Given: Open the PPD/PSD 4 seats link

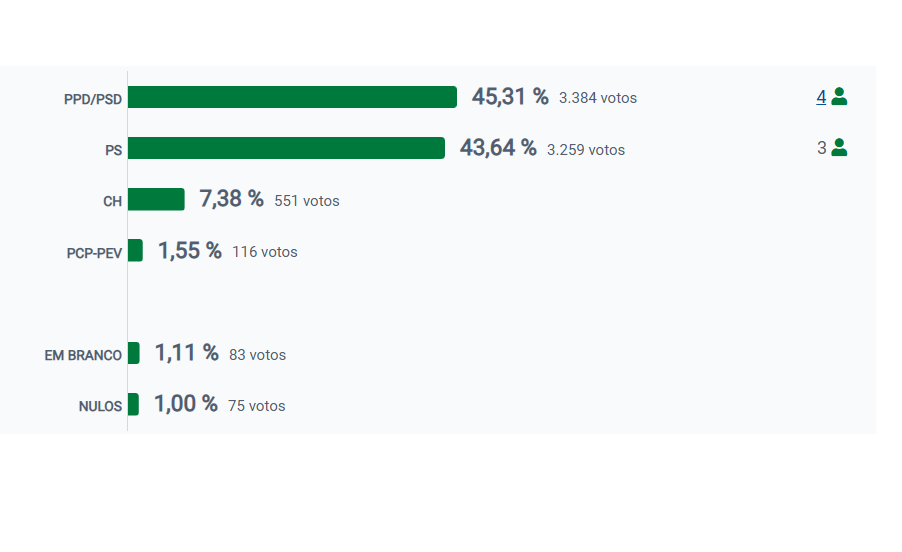Looking at the screenshot, I should tap(821, 97).
